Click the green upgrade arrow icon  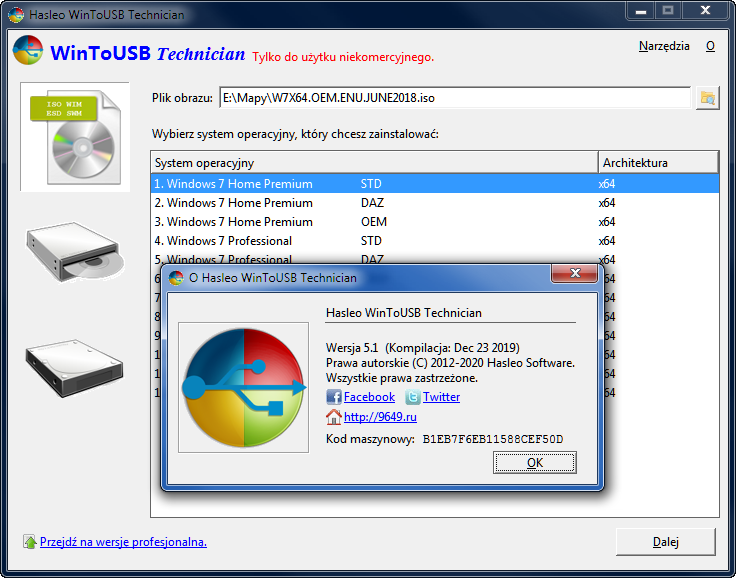pos(30,542)
